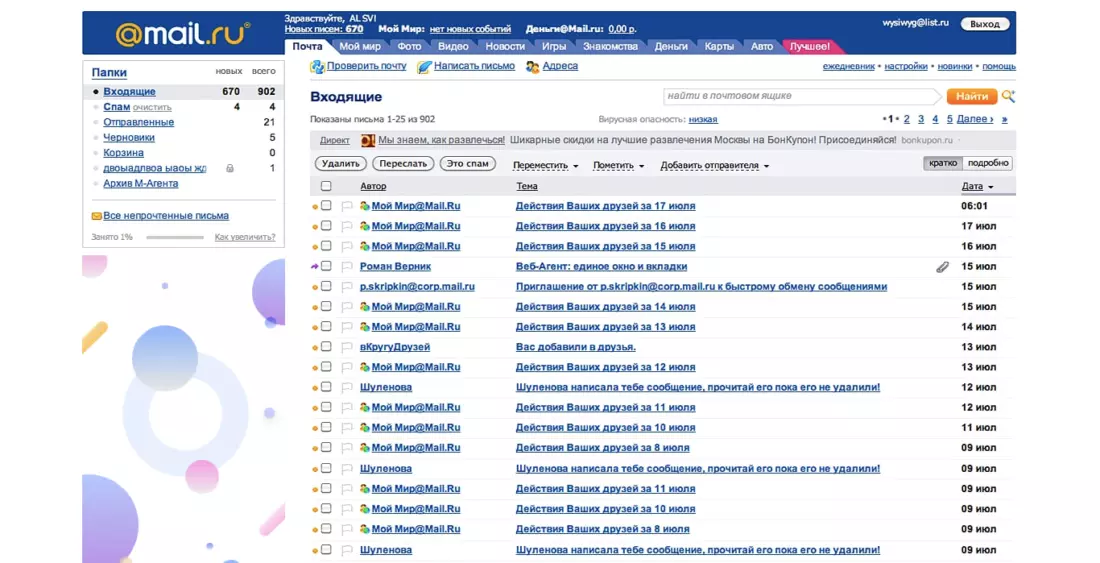Click the envelope icon for unread letters
The width and height of the screenshot is (1100, 563).
(96, 216)
